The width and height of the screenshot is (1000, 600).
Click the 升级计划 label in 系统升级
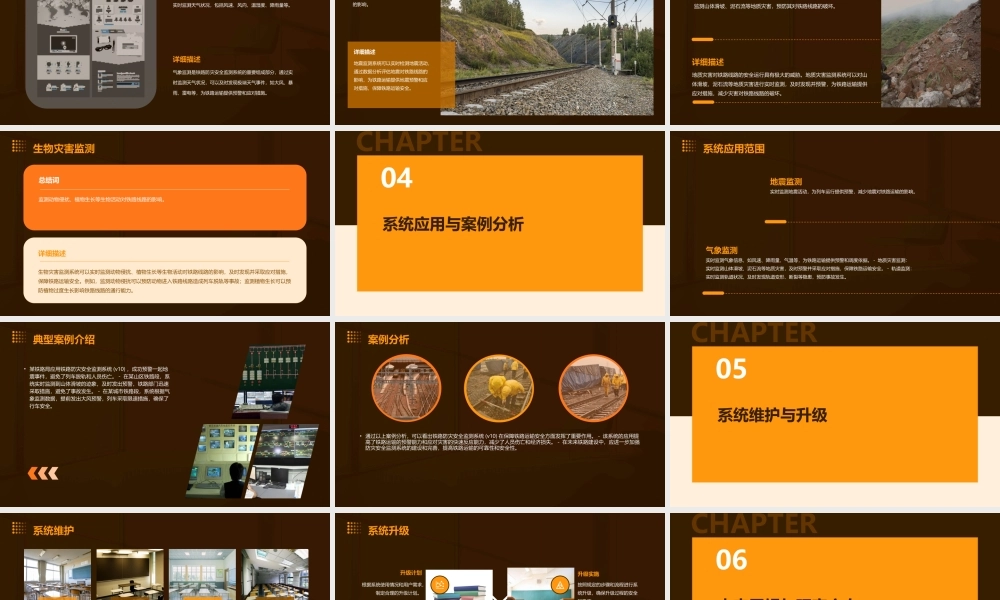411,573
